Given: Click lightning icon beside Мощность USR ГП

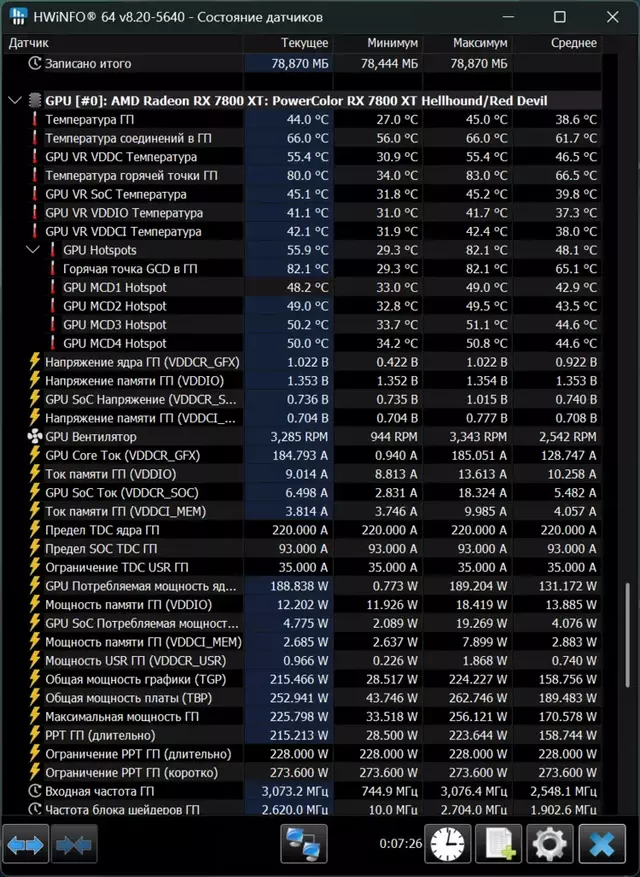Looking at the screenshot, I should click(x=35, y=661).
